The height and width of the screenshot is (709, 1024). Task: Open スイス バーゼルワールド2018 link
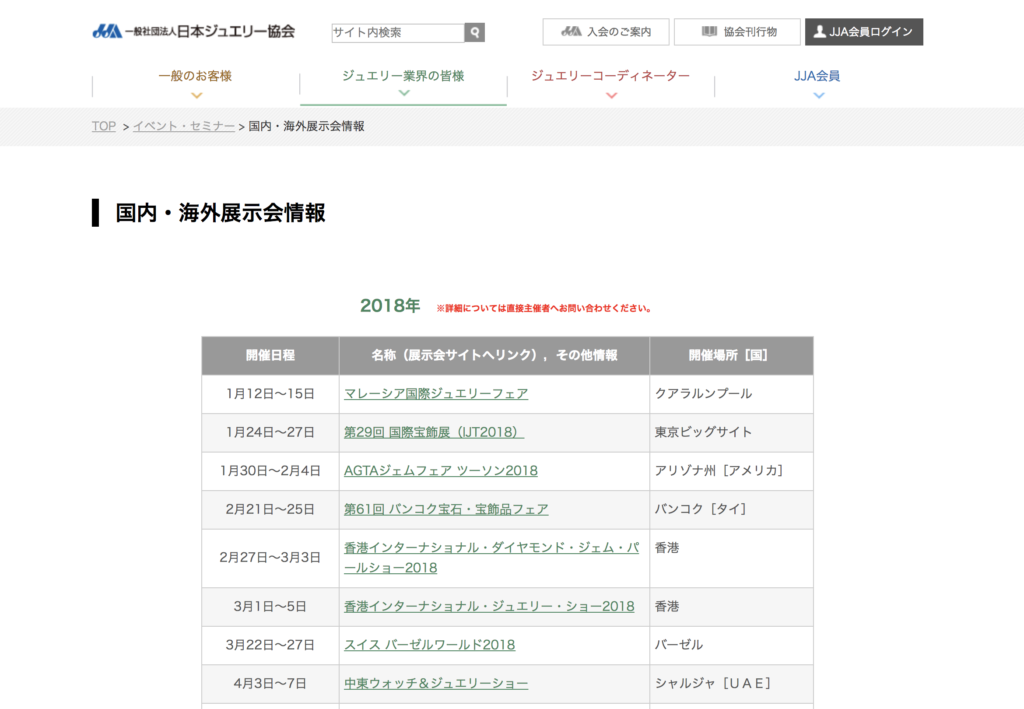pyautogui.click(x=429, y=645)
